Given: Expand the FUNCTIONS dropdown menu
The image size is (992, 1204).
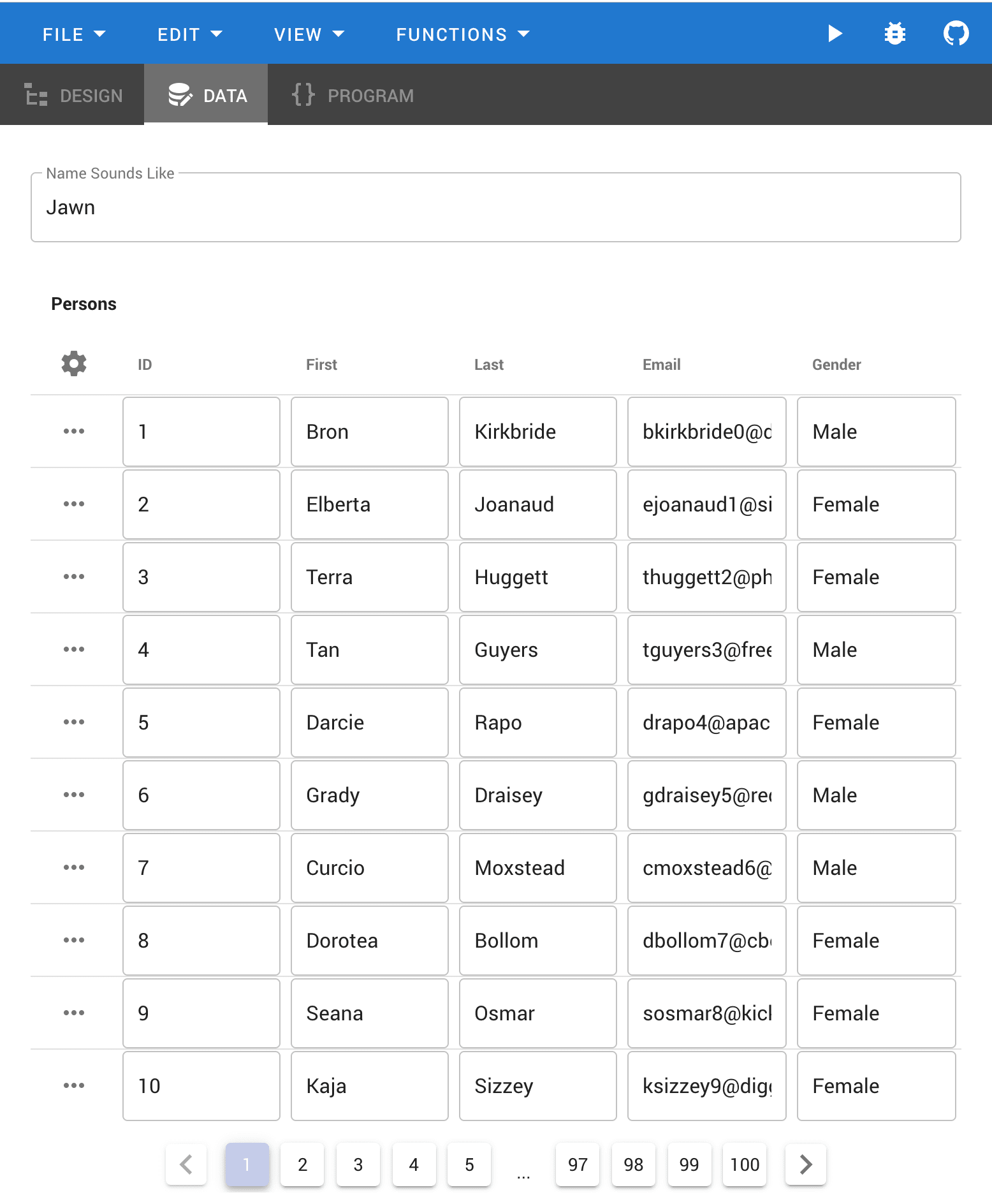Looking at the screenshot, I should coord(463,34).
